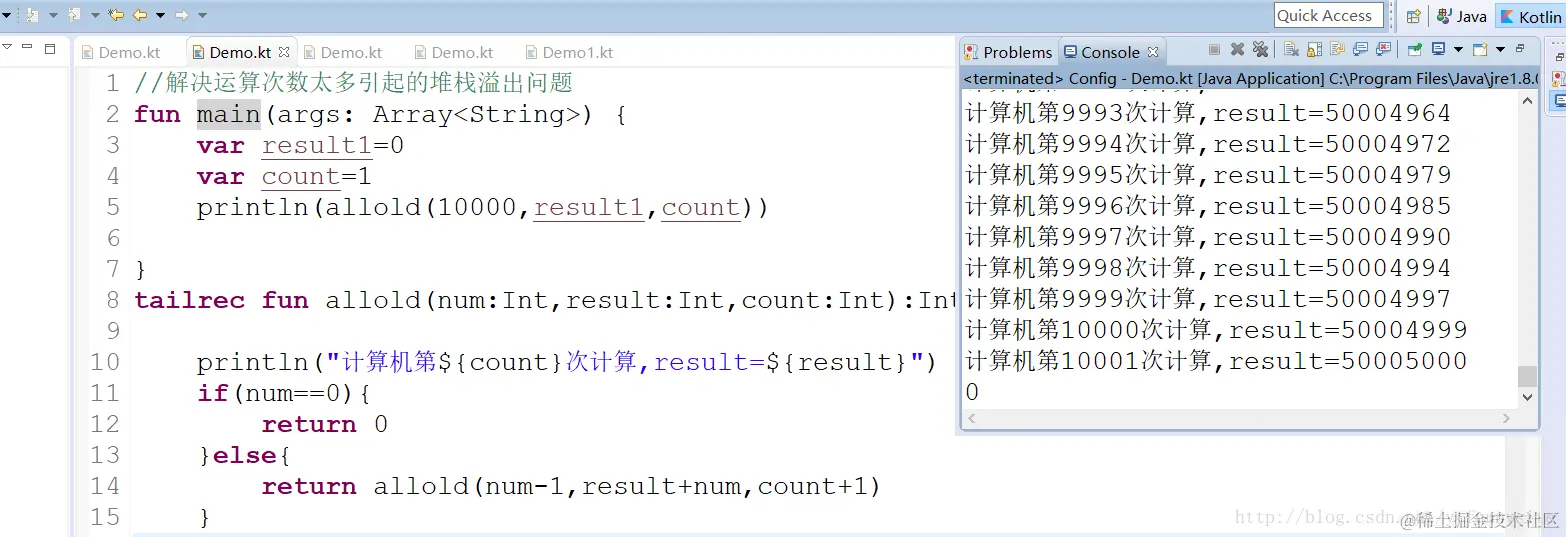Pin the current Console
Screen dimensions: 1566x537
[1414, 49]
